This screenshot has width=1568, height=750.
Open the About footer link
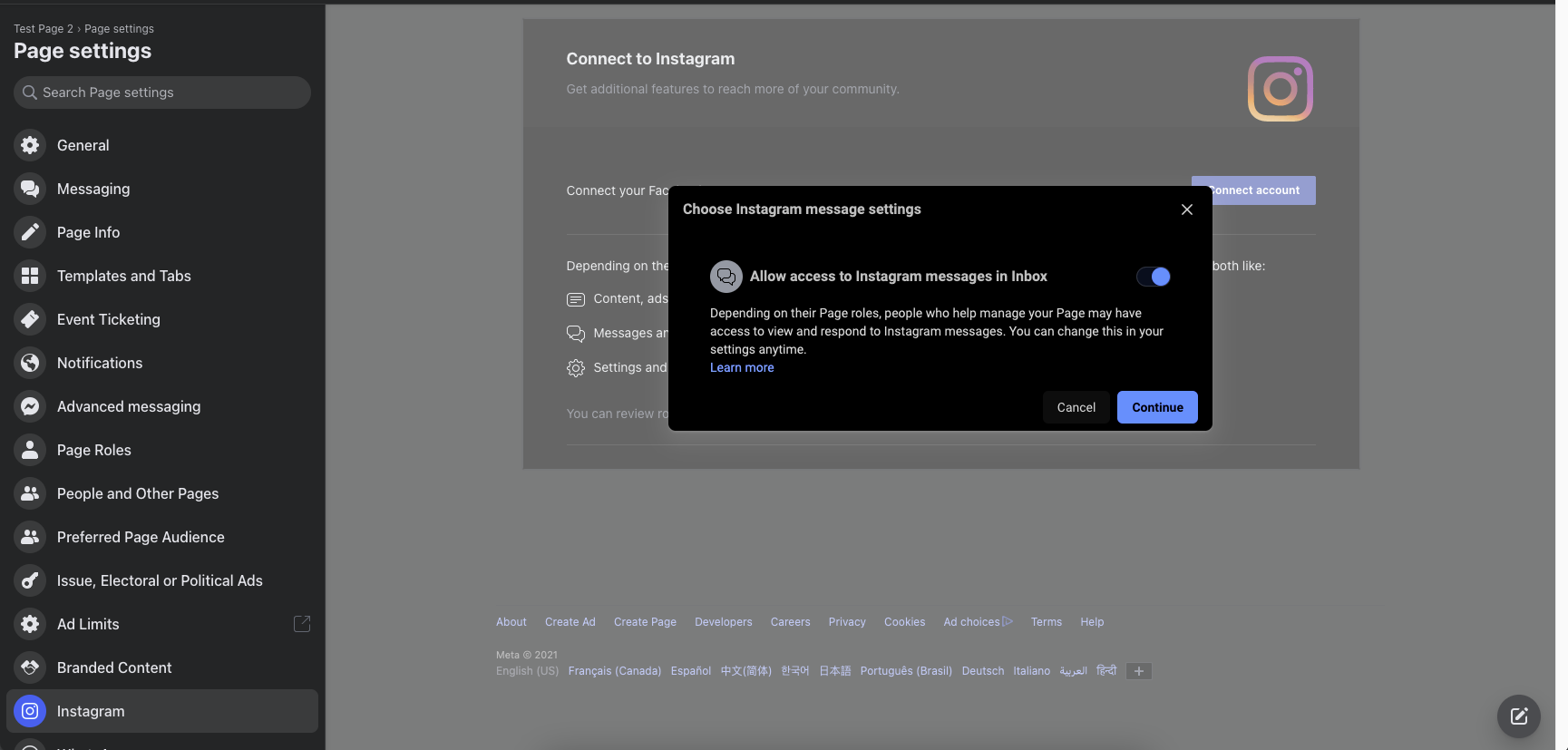coord(511,622)
